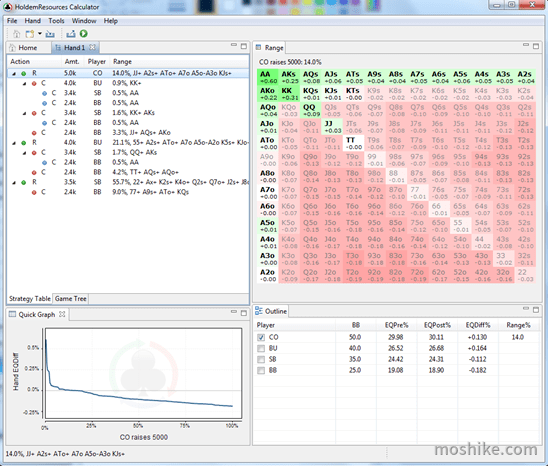Sort by the EQDiff% column header
The height and width of the screenshot is (466, 548).
pyautogui.click(x=478, y=325)
